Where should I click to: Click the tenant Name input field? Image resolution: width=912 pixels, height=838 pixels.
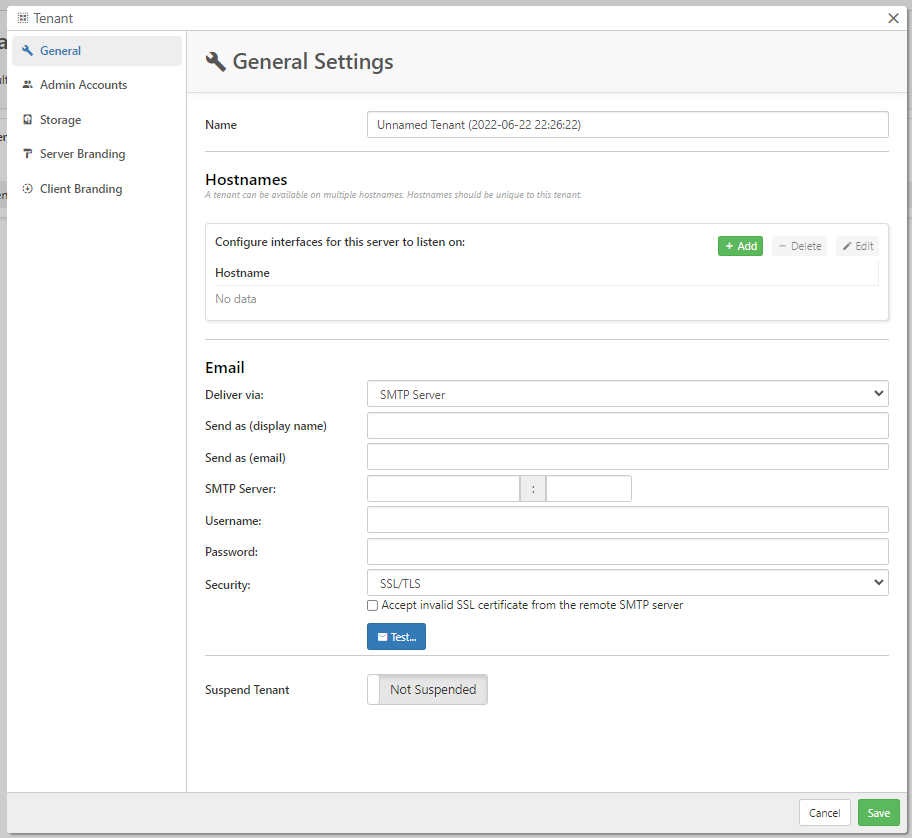[627, 125]
